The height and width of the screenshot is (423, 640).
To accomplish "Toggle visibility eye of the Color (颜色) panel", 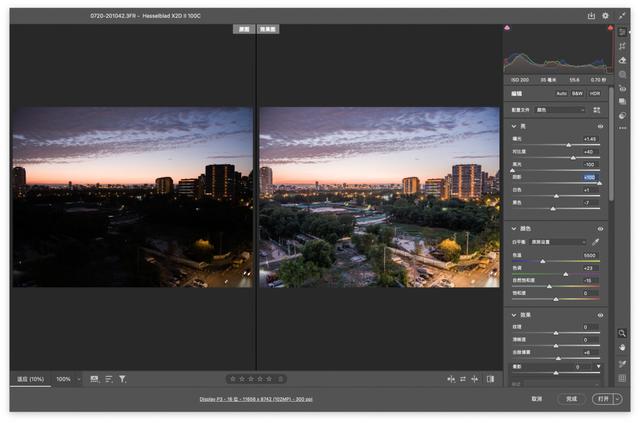I will point(600,229).
